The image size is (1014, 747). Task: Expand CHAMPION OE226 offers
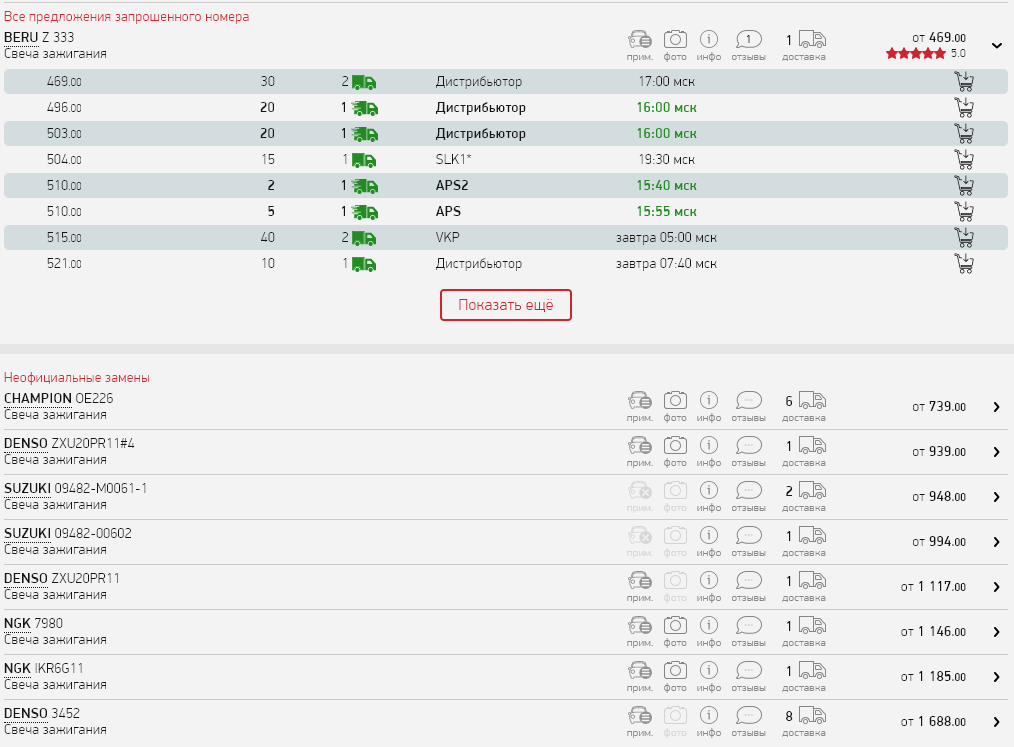[997, 407]
